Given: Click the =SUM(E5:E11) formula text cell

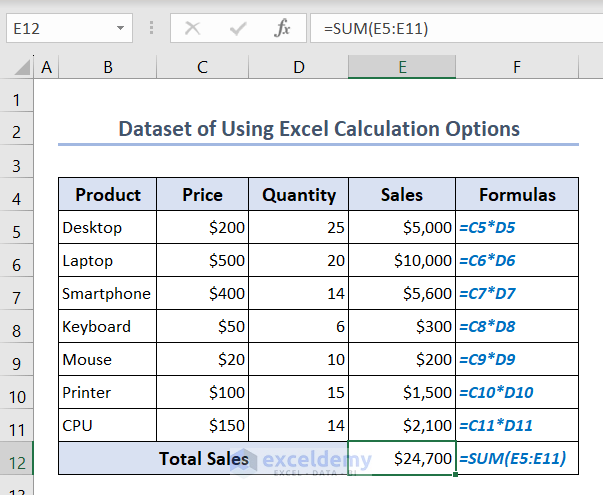Looking at the screenshot, I should point(517,459).
